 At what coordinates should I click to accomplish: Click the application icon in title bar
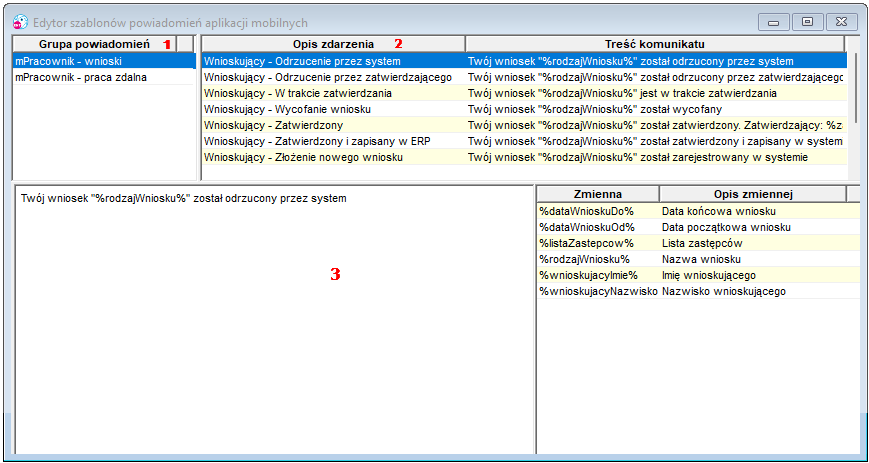[x=20, y=23]
